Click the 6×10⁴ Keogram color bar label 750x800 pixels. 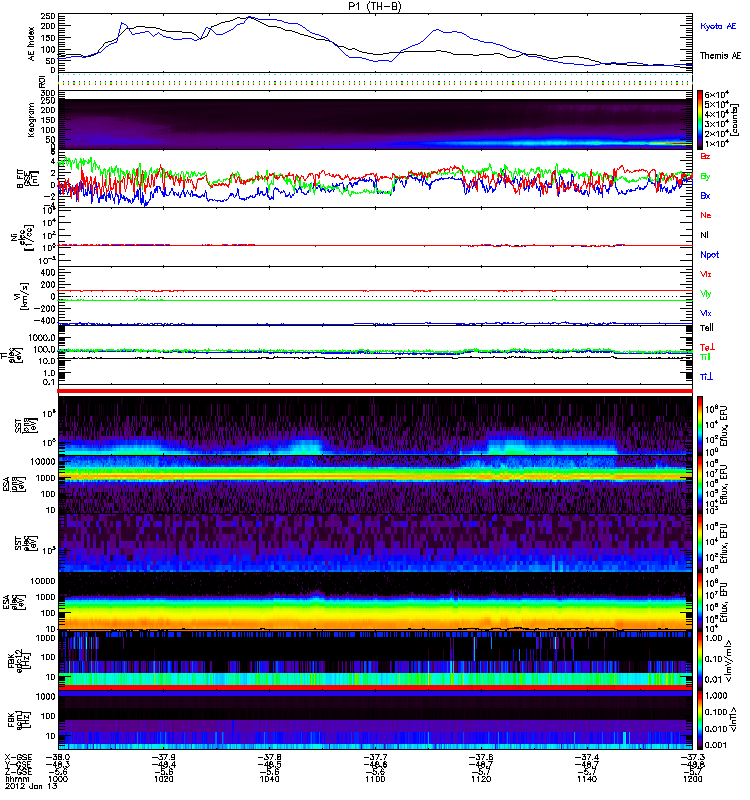(x=717, y=94)
